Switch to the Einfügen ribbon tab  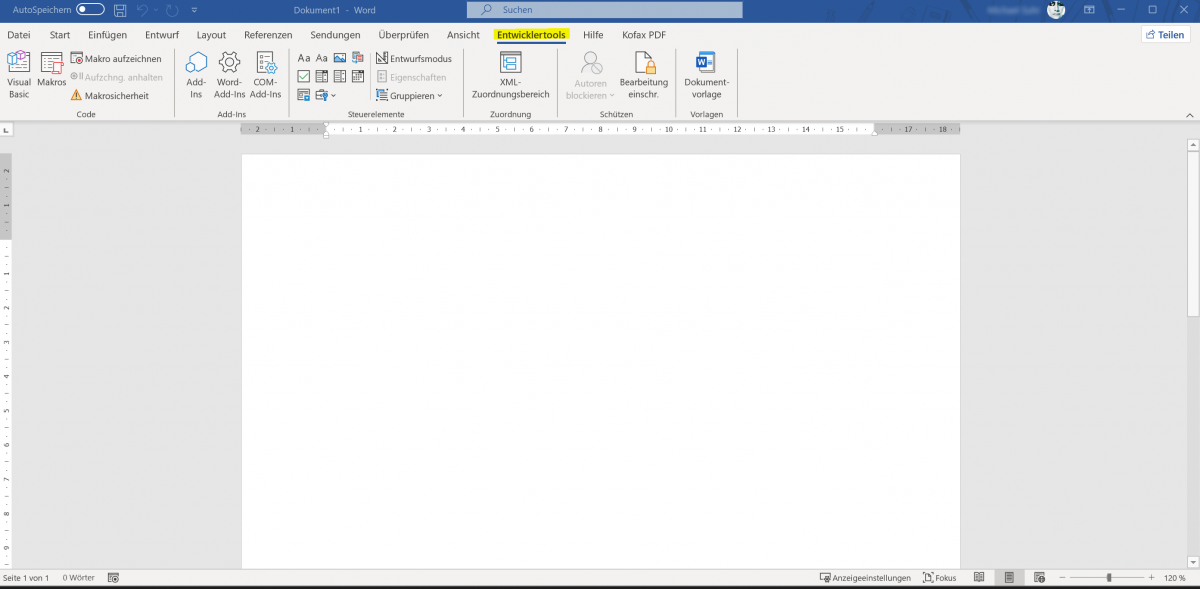[x=107, y=34]
